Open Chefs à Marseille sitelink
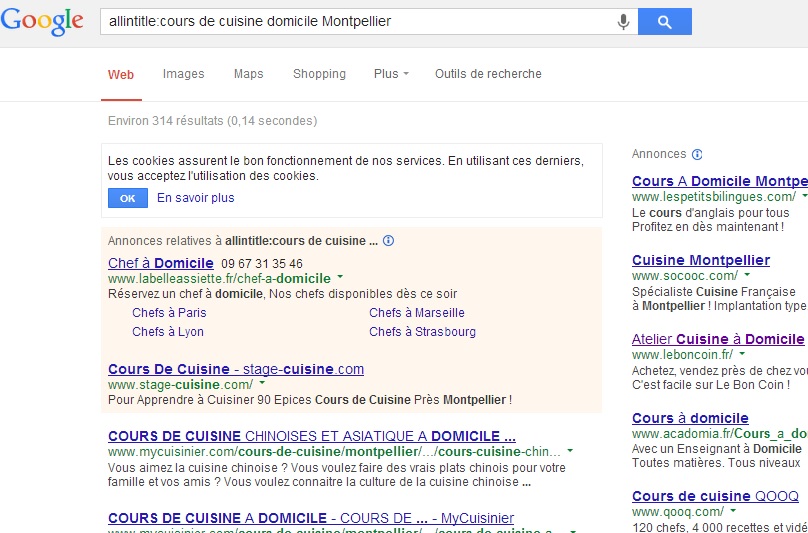808x533 pixels. click(417, 313)
